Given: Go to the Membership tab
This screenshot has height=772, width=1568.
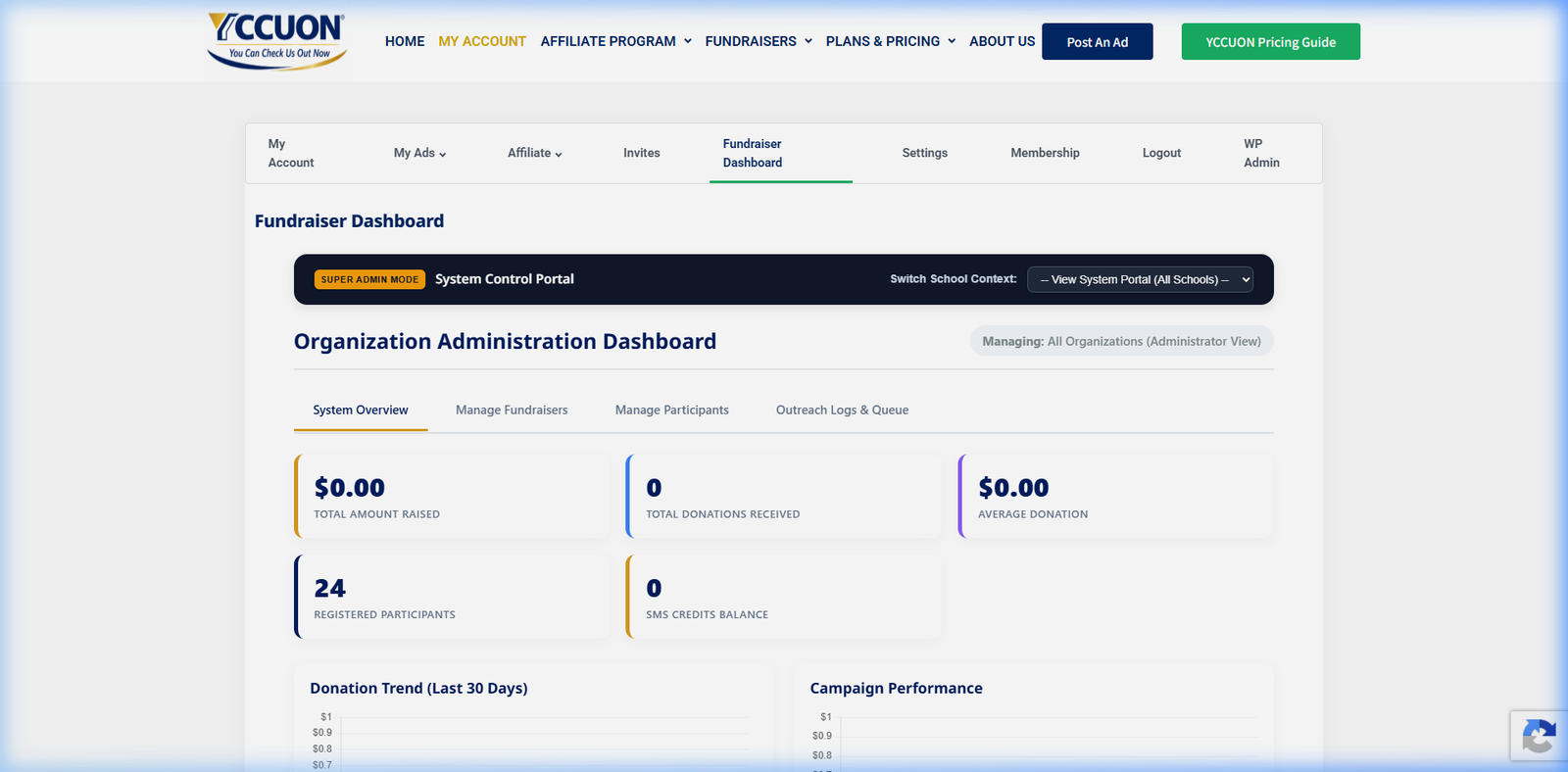Looking at the screenshot, I should (x=1046, y=153).
